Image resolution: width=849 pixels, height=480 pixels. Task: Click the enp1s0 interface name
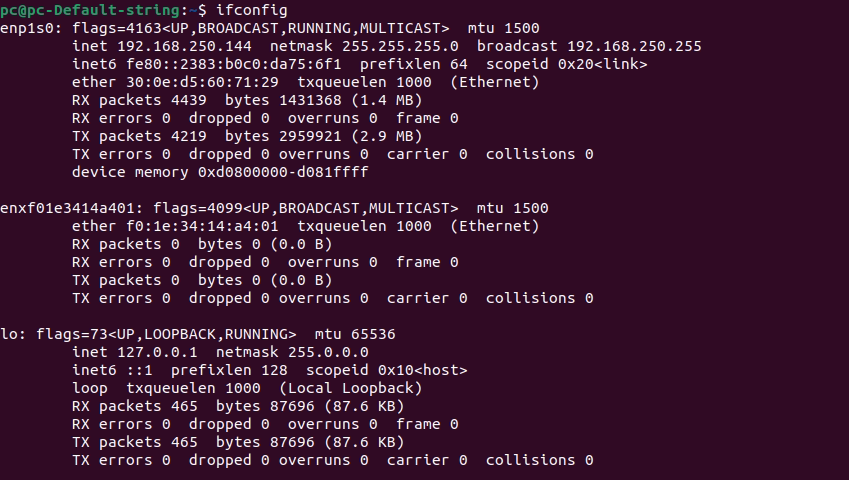(29, 29)
